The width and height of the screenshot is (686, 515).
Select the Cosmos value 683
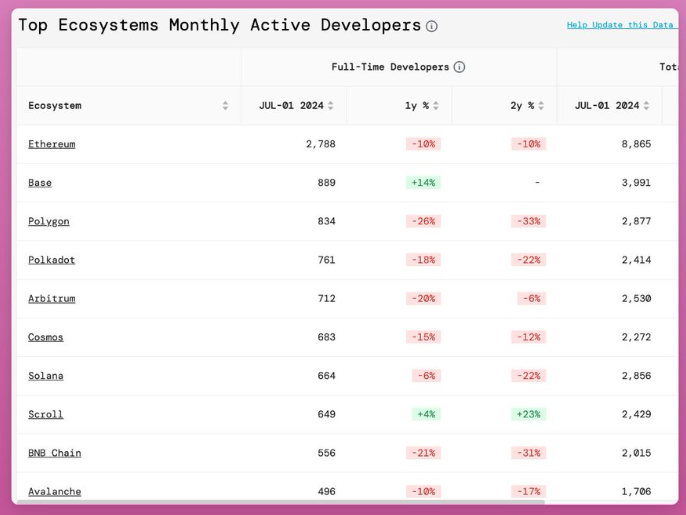click(x=326, y=337)
